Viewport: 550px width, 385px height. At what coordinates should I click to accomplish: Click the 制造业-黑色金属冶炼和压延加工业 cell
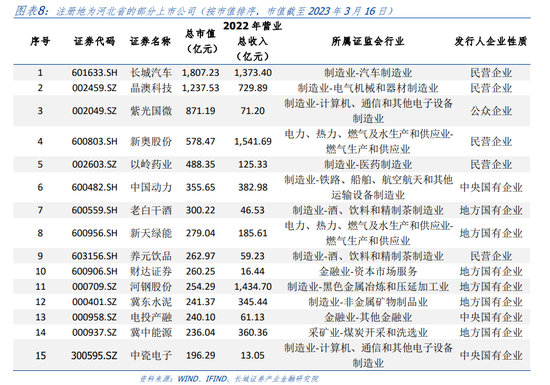(368, 286)
